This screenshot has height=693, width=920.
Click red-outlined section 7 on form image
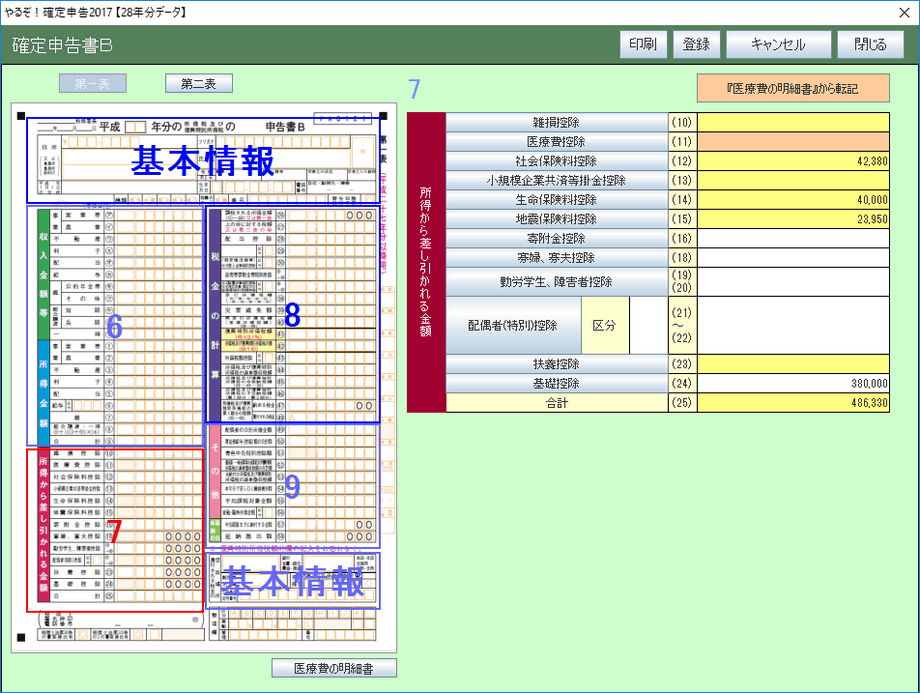pos(115,530)
